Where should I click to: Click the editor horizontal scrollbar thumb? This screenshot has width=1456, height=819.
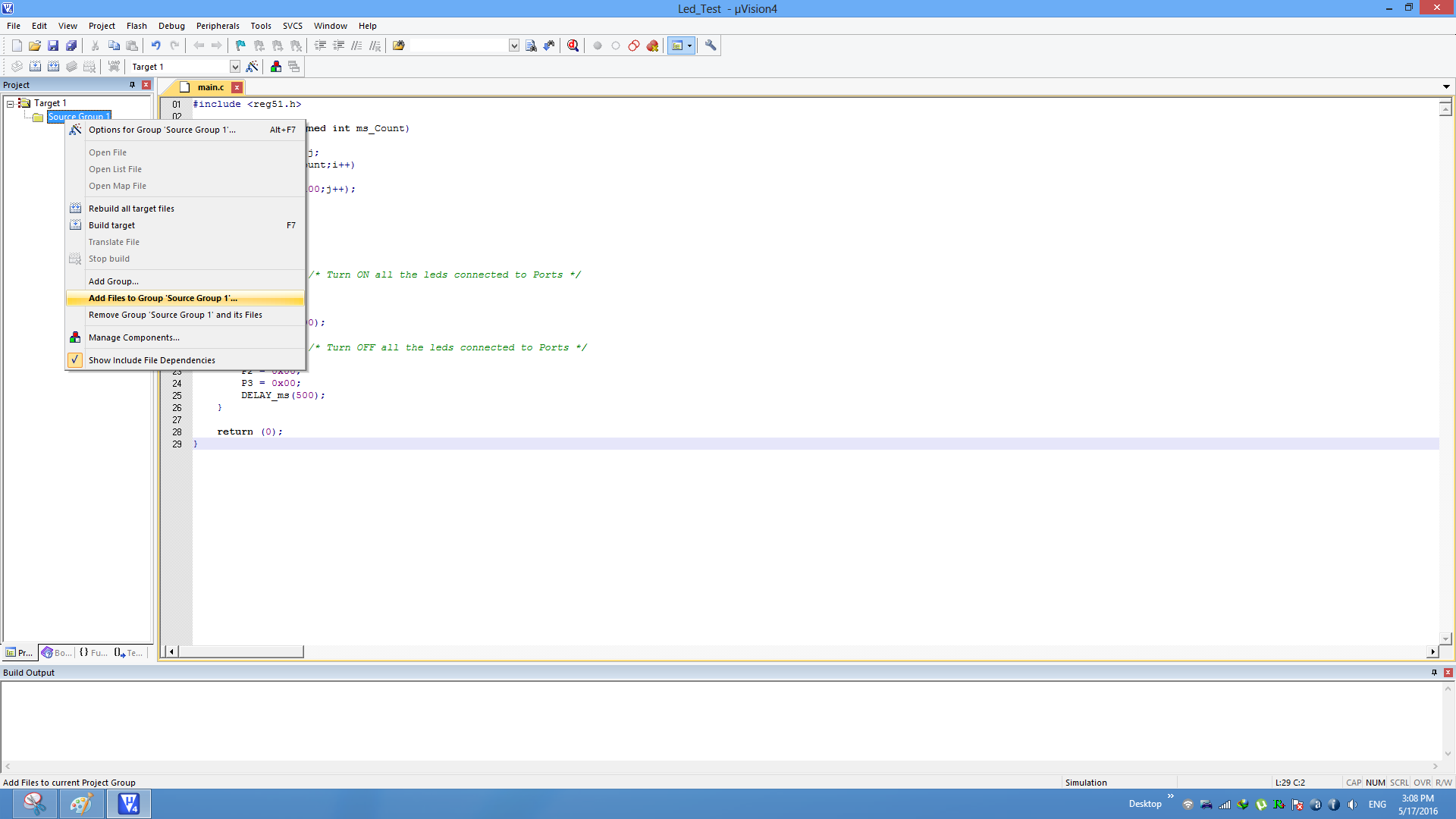(241, 651)
